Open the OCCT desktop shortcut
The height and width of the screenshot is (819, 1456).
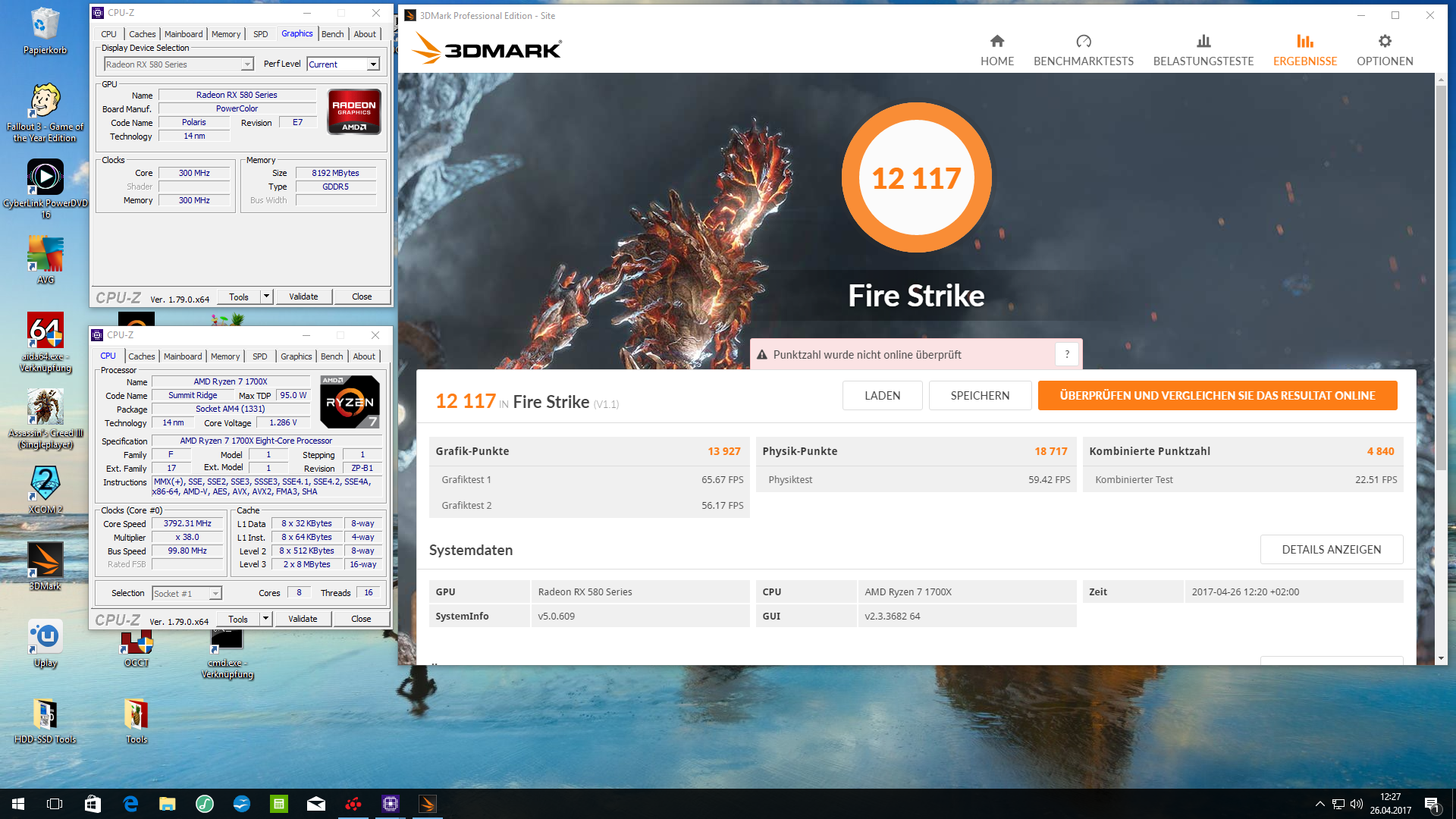click(x=136, y=645)
